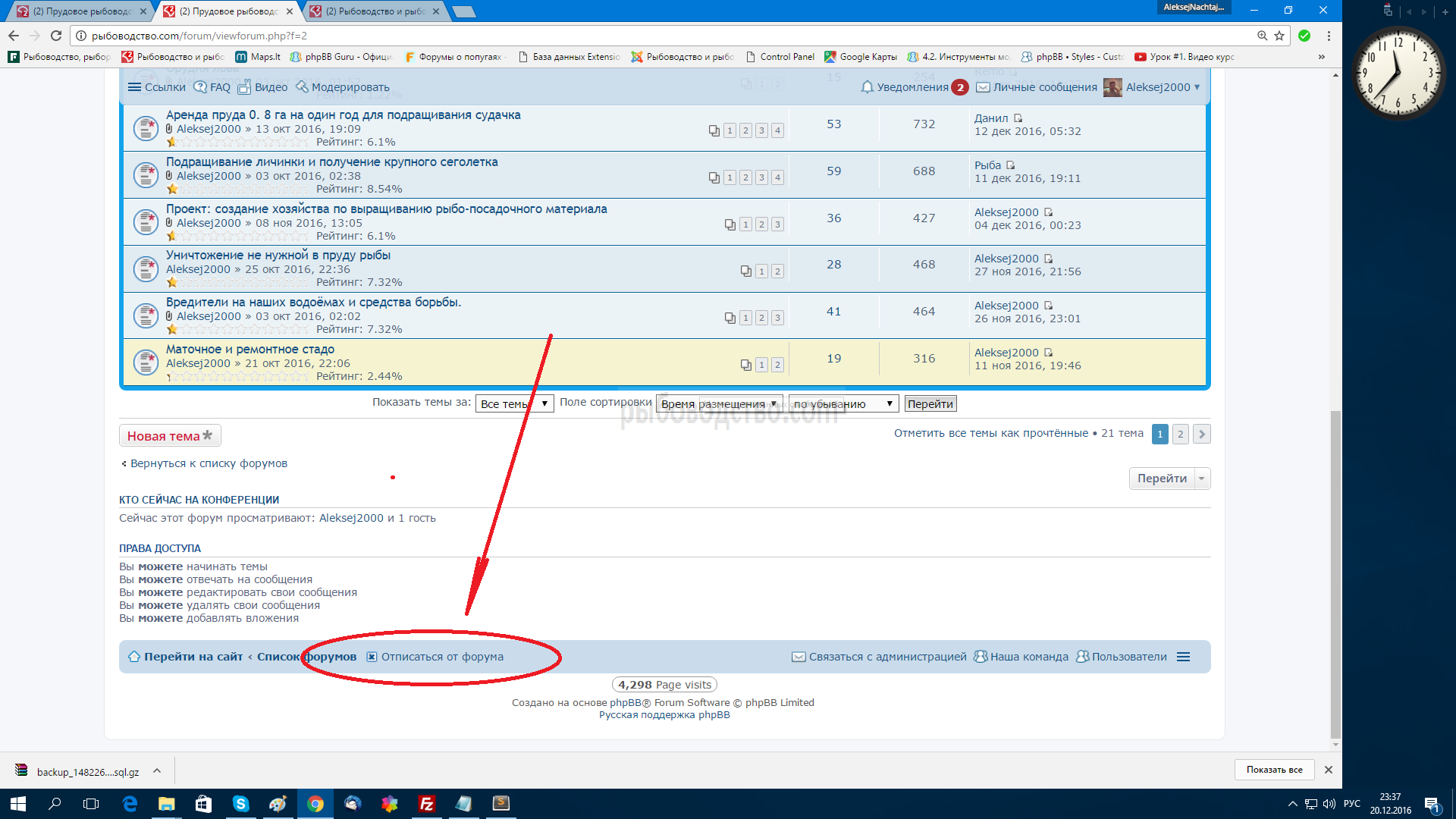The height and width of the screenshot is (819, 1456).
Task: Click next page arrow in pagination
Action: click(1201, 434)
